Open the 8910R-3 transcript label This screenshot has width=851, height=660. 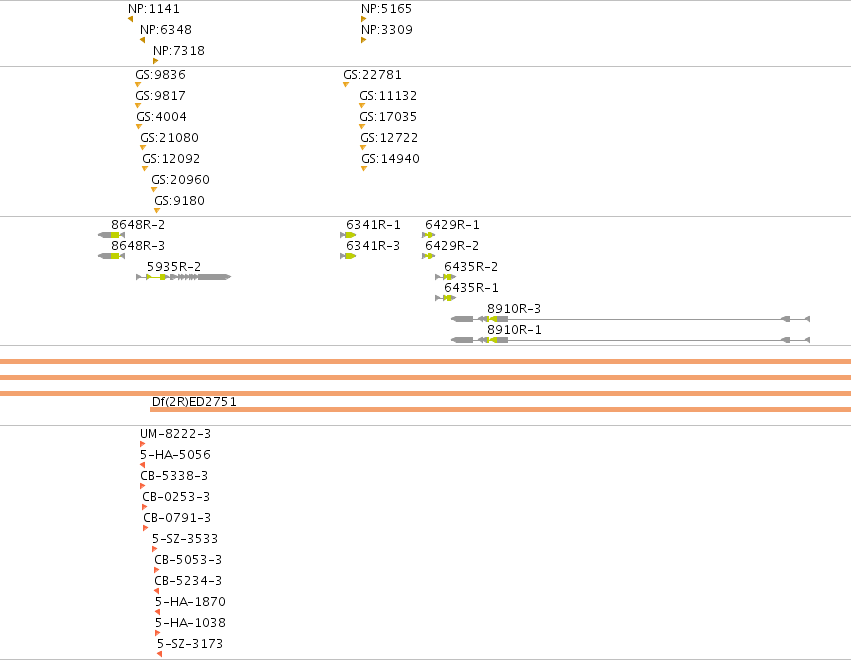tap(514, 309)
